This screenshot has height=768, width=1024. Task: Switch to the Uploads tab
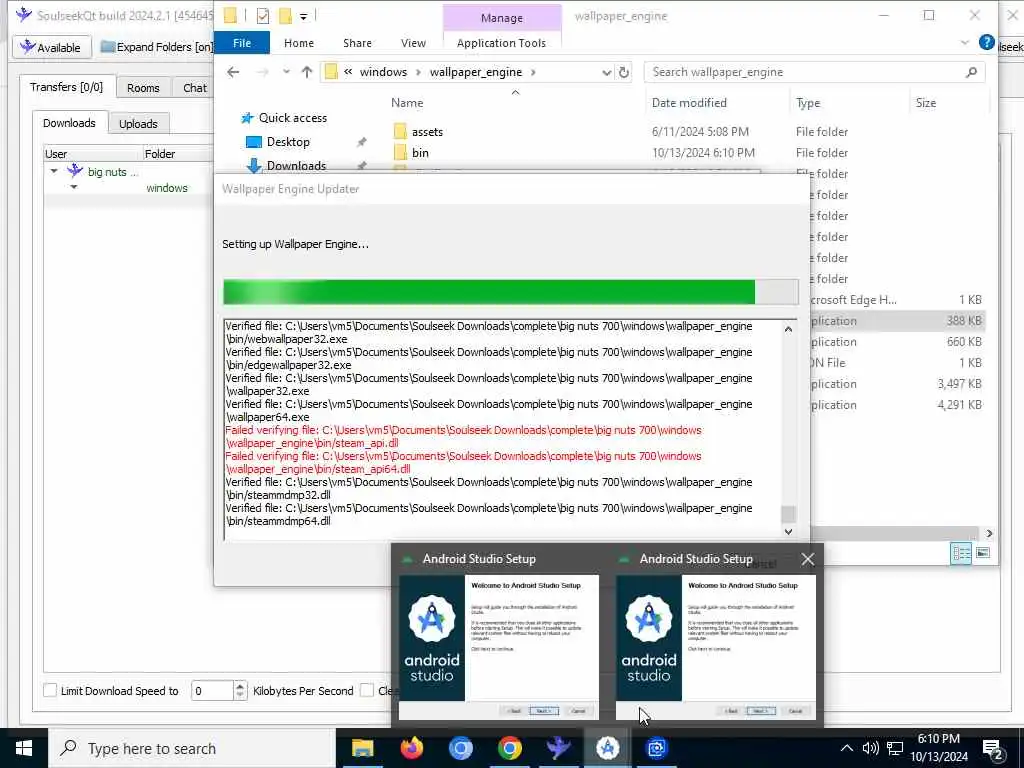click(138, 123)
